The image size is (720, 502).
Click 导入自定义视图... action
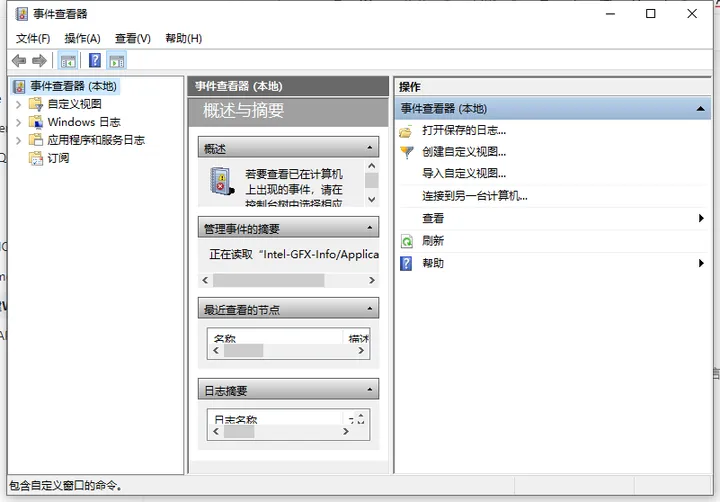[464, 173]
